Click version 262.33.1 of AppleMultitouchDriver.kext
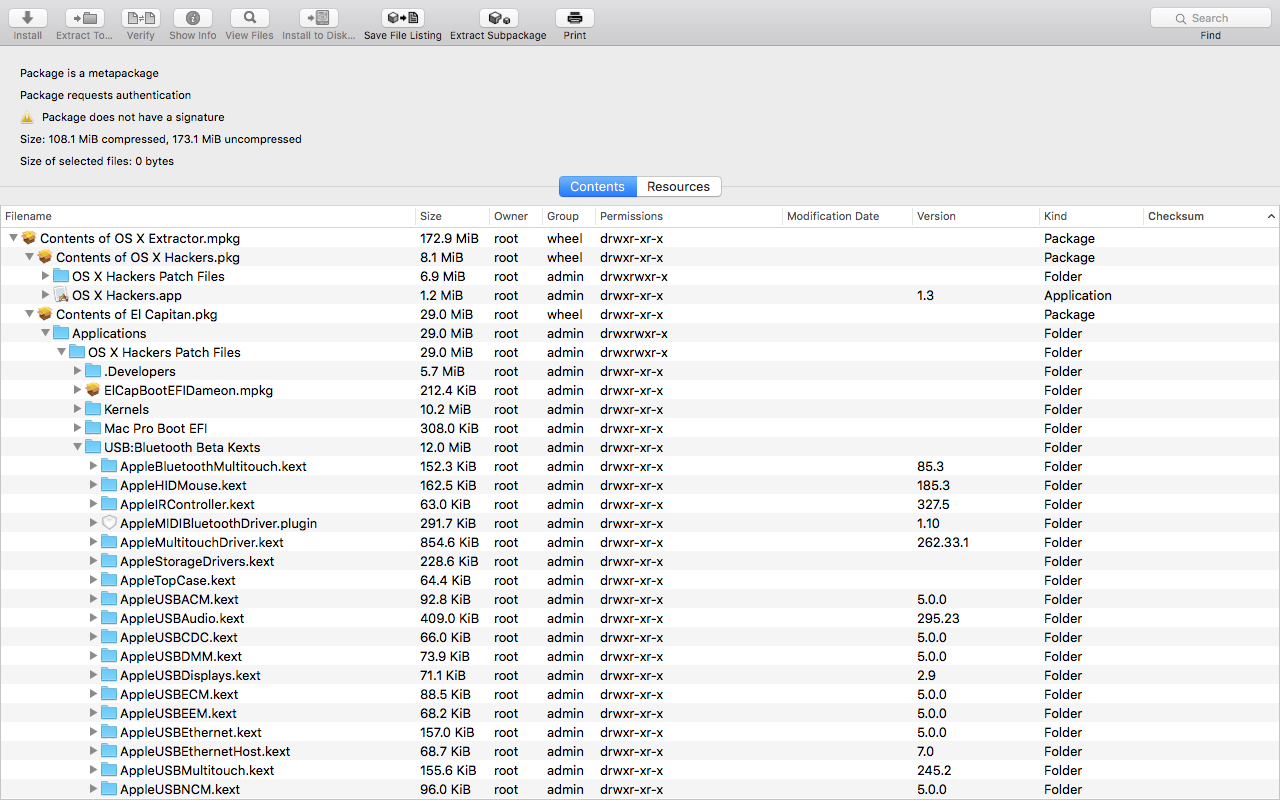1280x800 pixels. pos(943,542)
